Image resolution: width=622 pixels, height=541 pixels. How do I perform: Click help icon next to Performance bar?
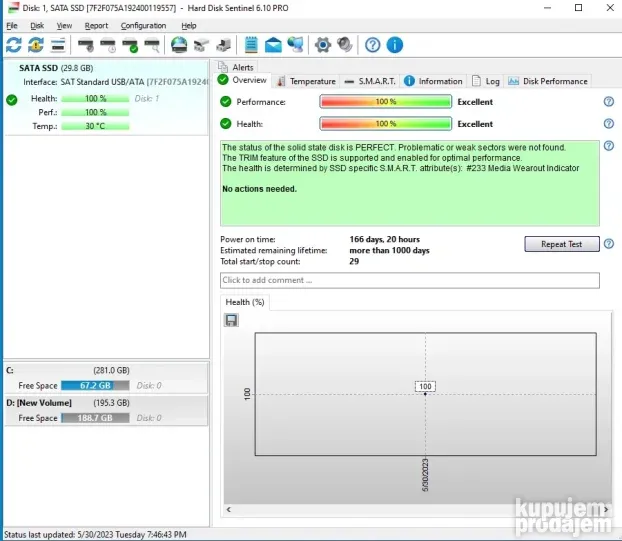(608, 102)
